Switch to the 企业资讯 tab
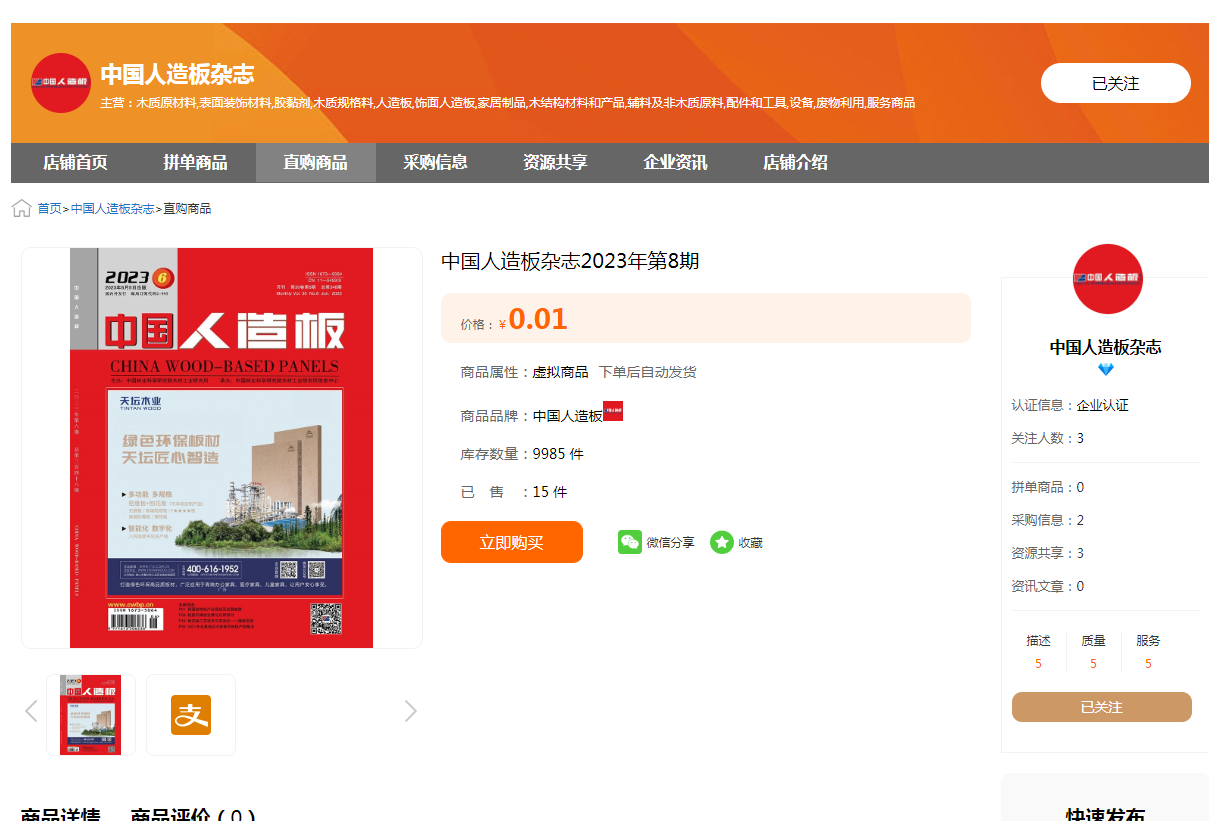Screen dimensions: 1209x821 pos(675,162)
